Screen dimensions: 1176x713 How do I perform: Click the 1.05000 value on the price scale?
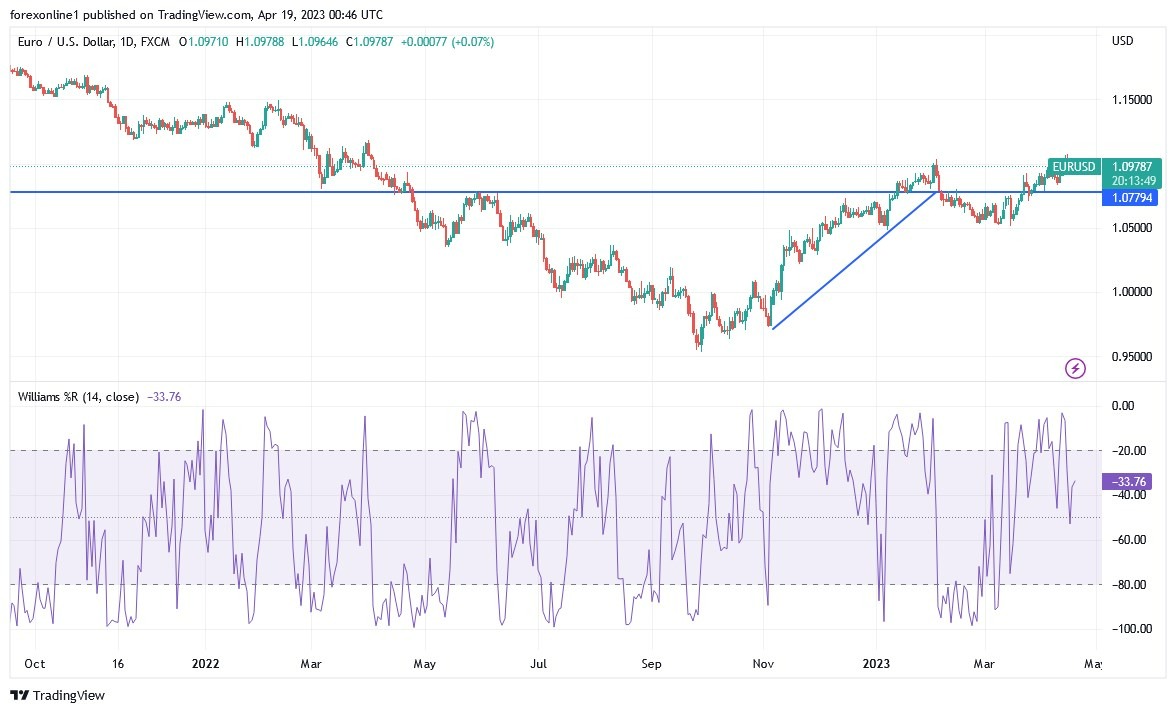(1132, 227)
